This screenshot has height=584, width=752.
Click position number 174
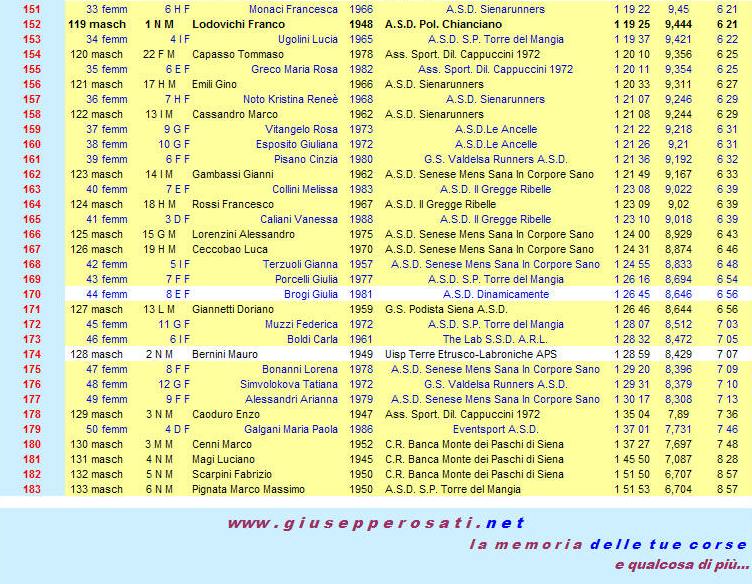coord(32,354)
